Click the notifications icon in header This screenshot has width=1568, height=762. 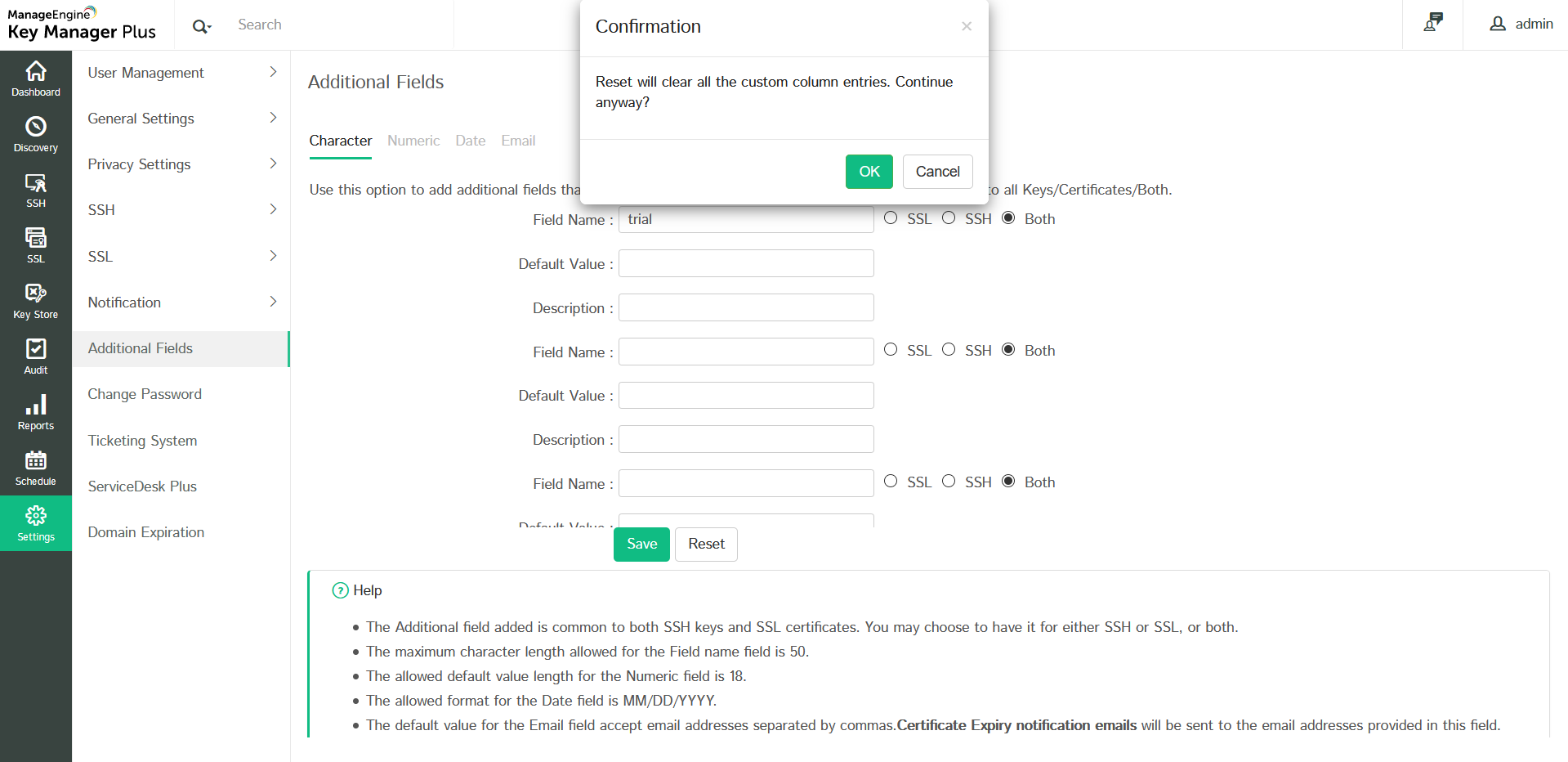click(1433, 23)
